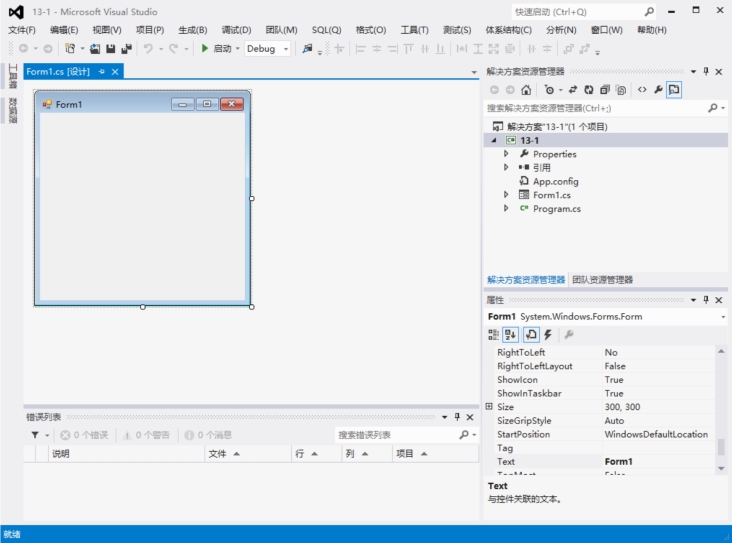Expand the Properties node in the solution tree
732x543 pixels.
506,154
